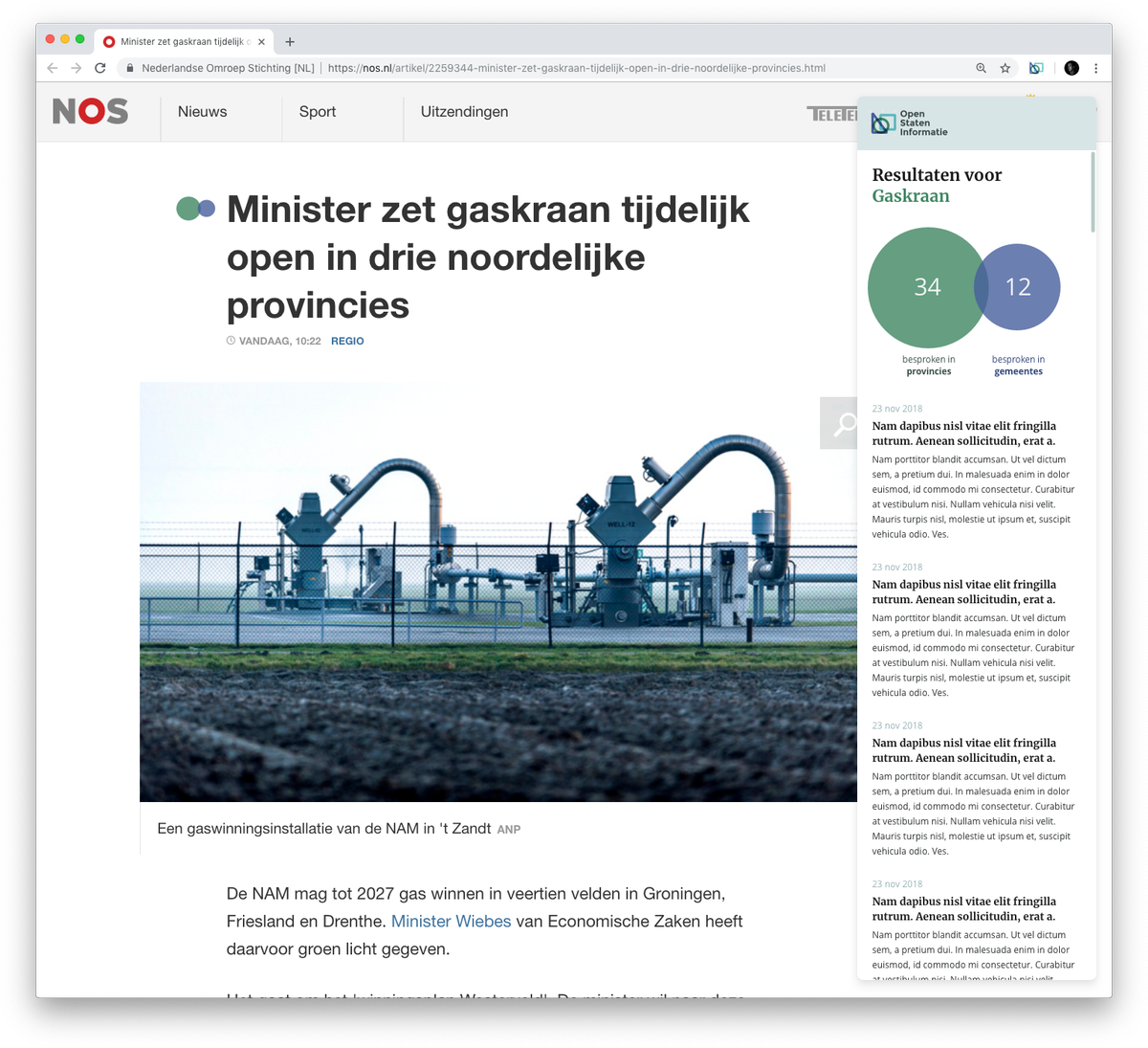Viewport: 1148px width, 1048px height.
Task: Click the green 'Gaskraan' search term
Action: 911,196
